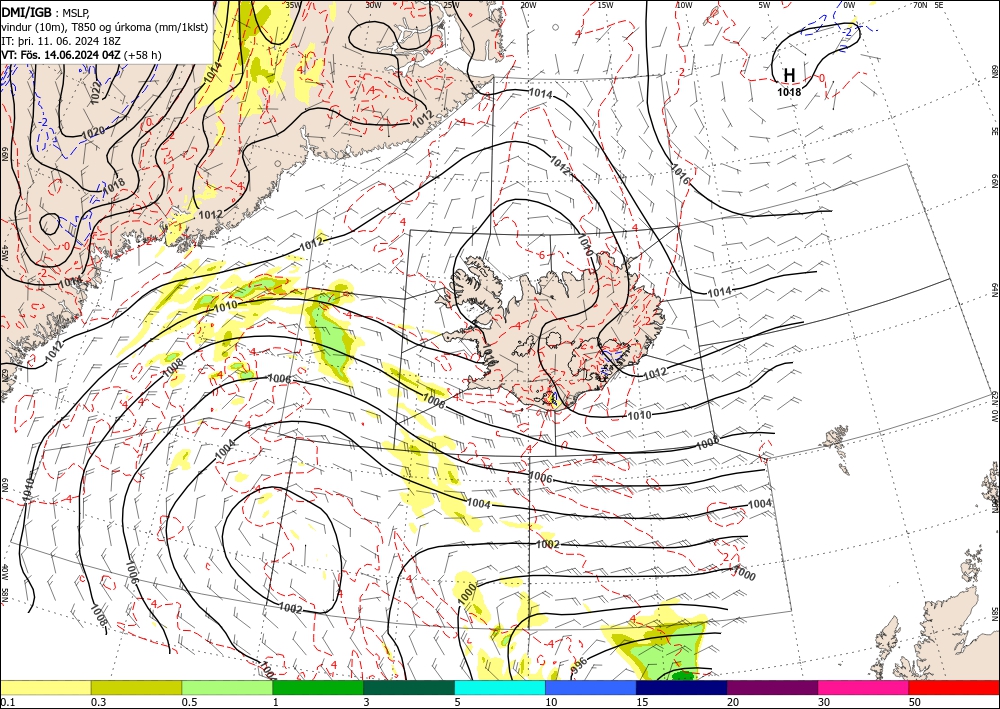
Task: Click the '70N' latitude label at top
Action: [920, 5]
